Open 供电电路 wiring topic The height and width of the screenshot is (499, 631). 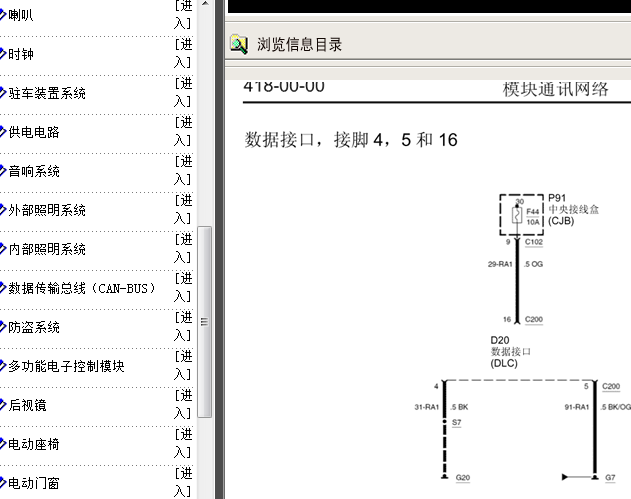point(34,132)
